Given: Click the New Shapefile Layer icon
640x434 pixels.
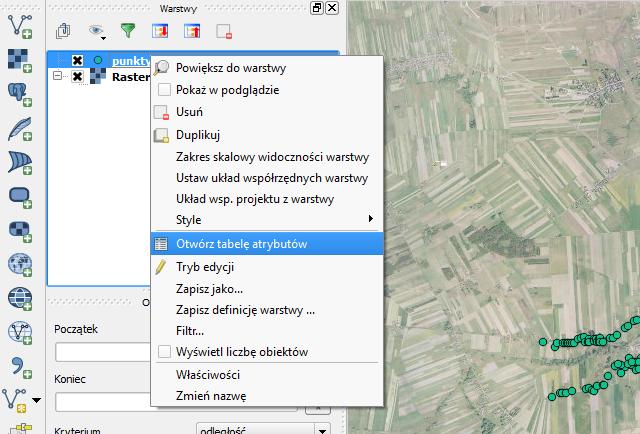Looking at the screenshot, I should (15, 400).
